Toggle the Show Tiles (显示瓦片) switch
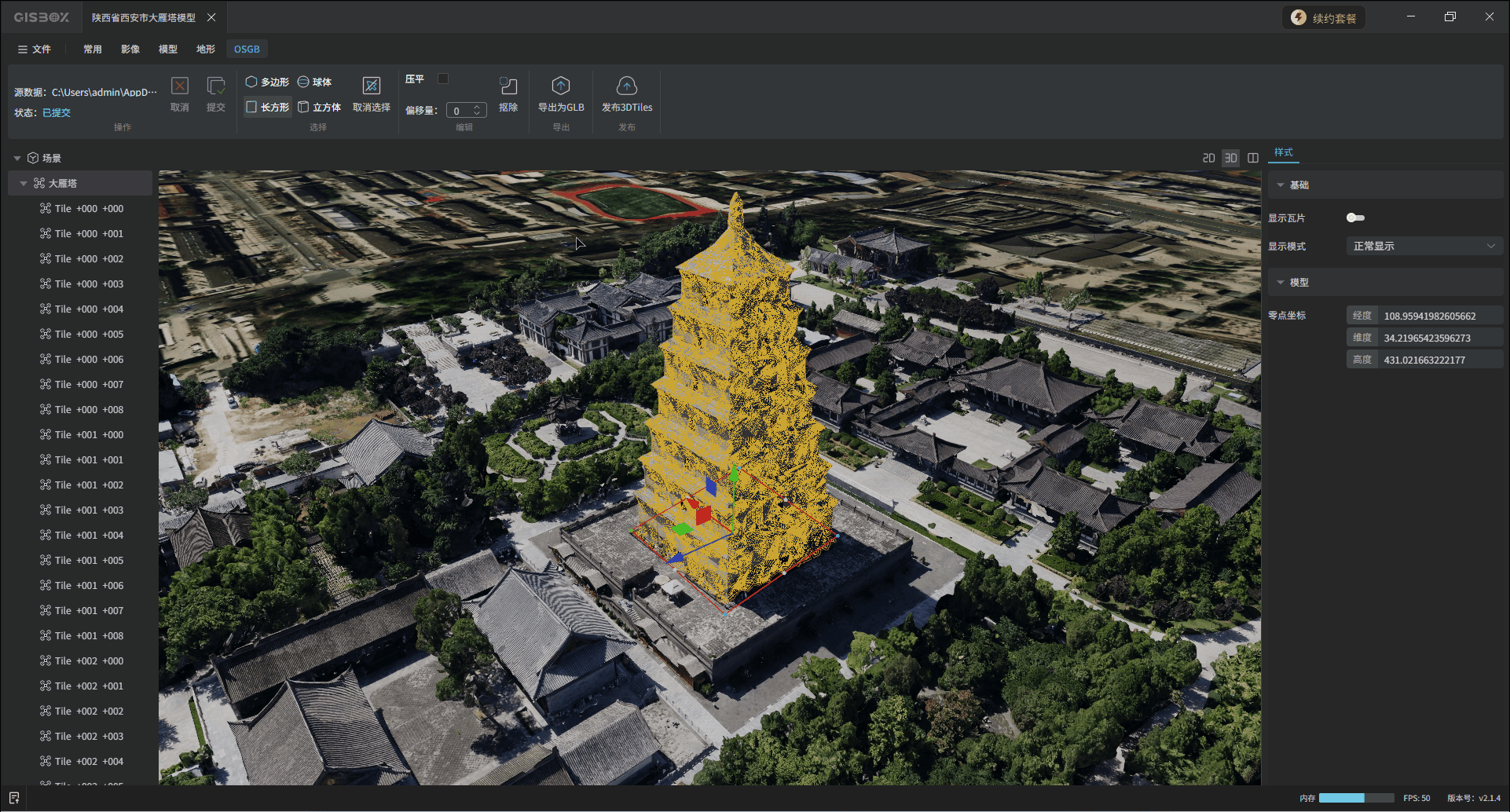The image size is (1510, 812). pos(1355,218)
